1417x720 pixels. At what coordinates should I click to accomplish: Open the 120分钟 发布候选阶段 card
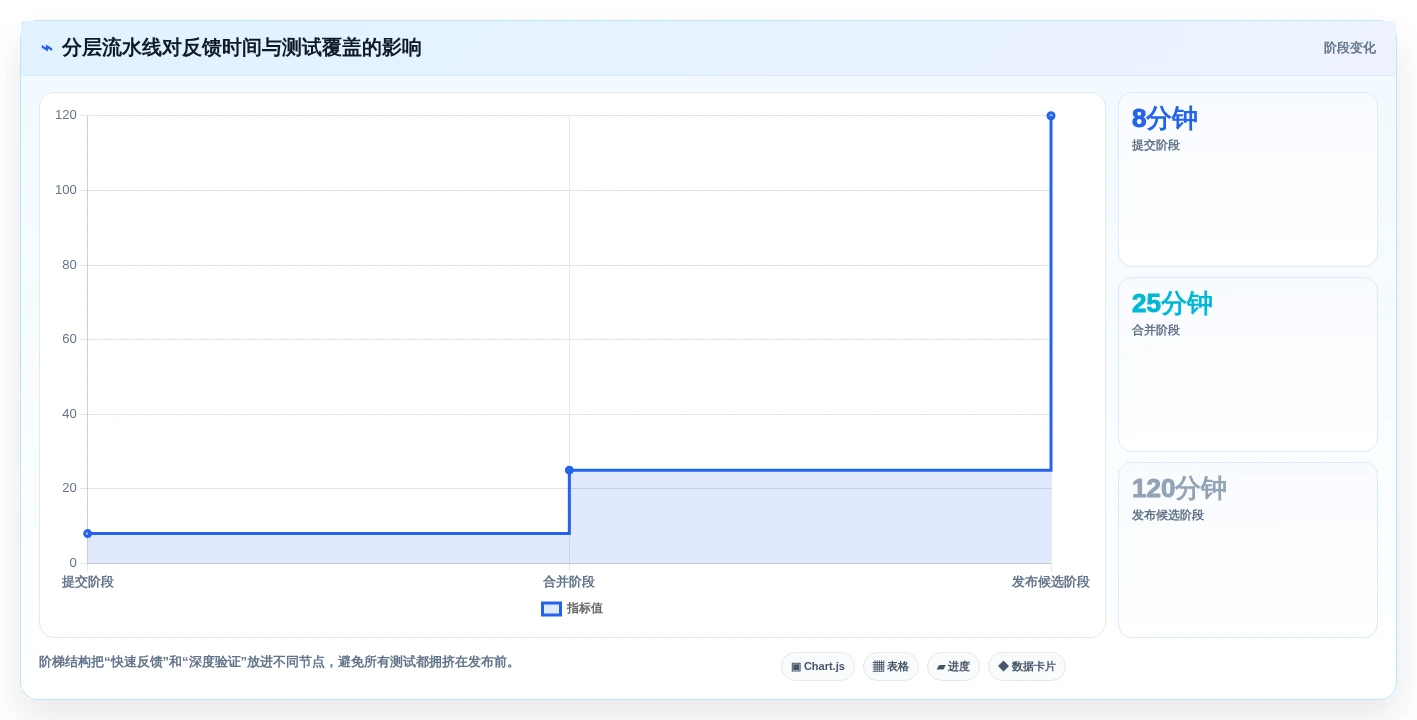1248,550
